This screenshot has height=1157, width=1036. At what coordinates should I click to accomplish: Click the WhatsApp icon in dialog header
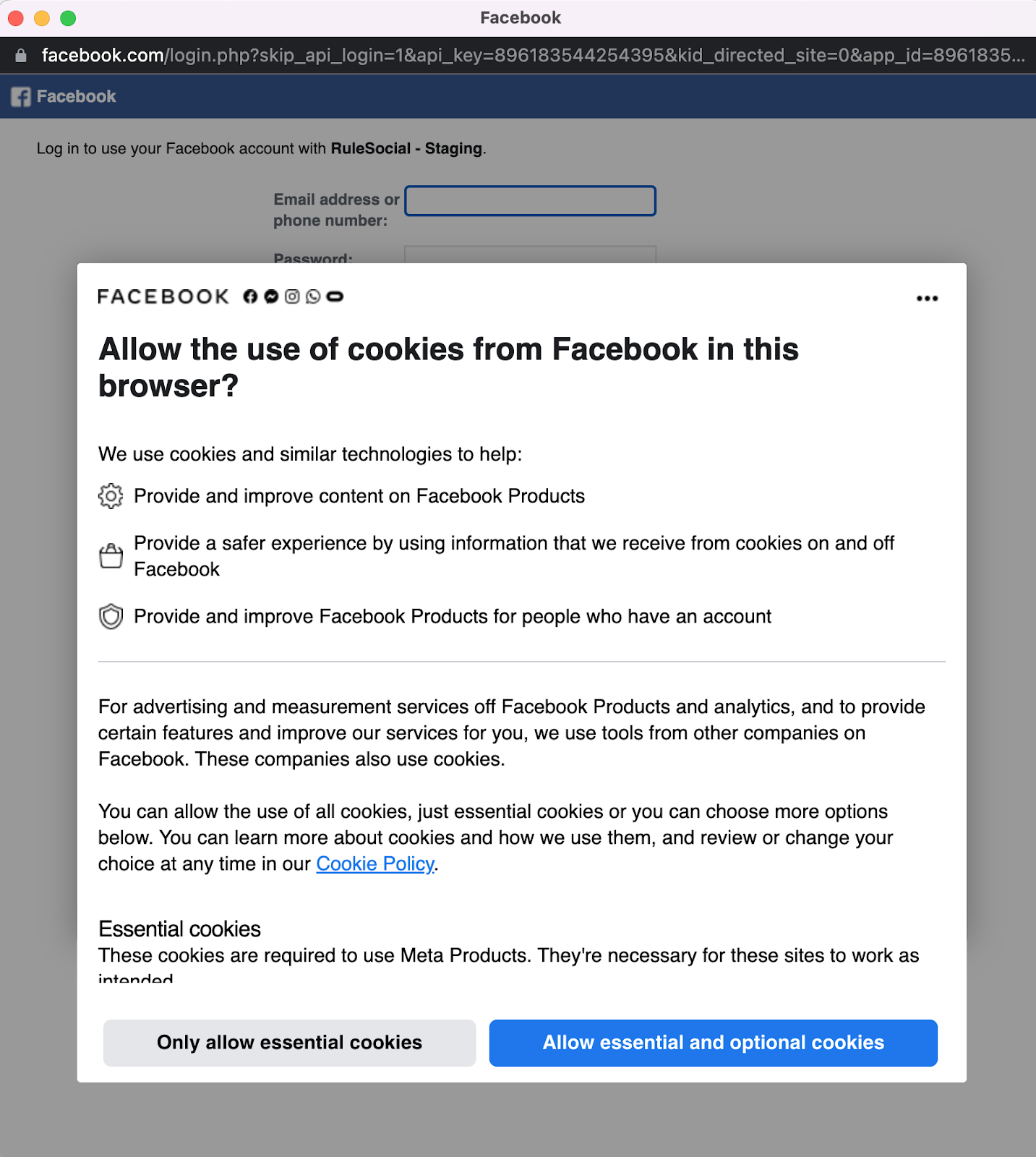(313, 296)
